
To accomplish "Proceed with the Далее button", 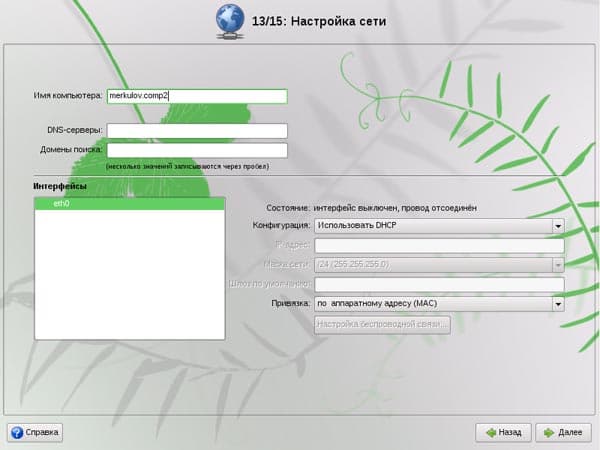I will 563,433.
